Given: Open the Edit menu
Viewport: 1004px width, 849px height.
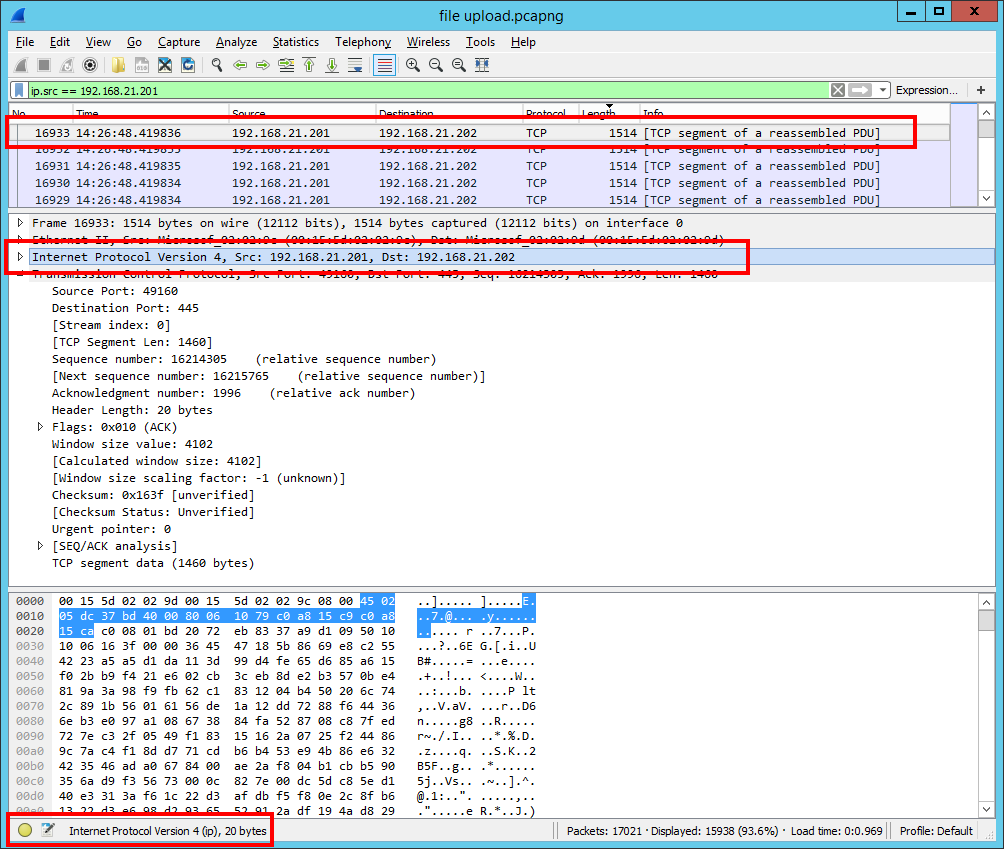Looking at the screenshot, I should coord(60,42).
